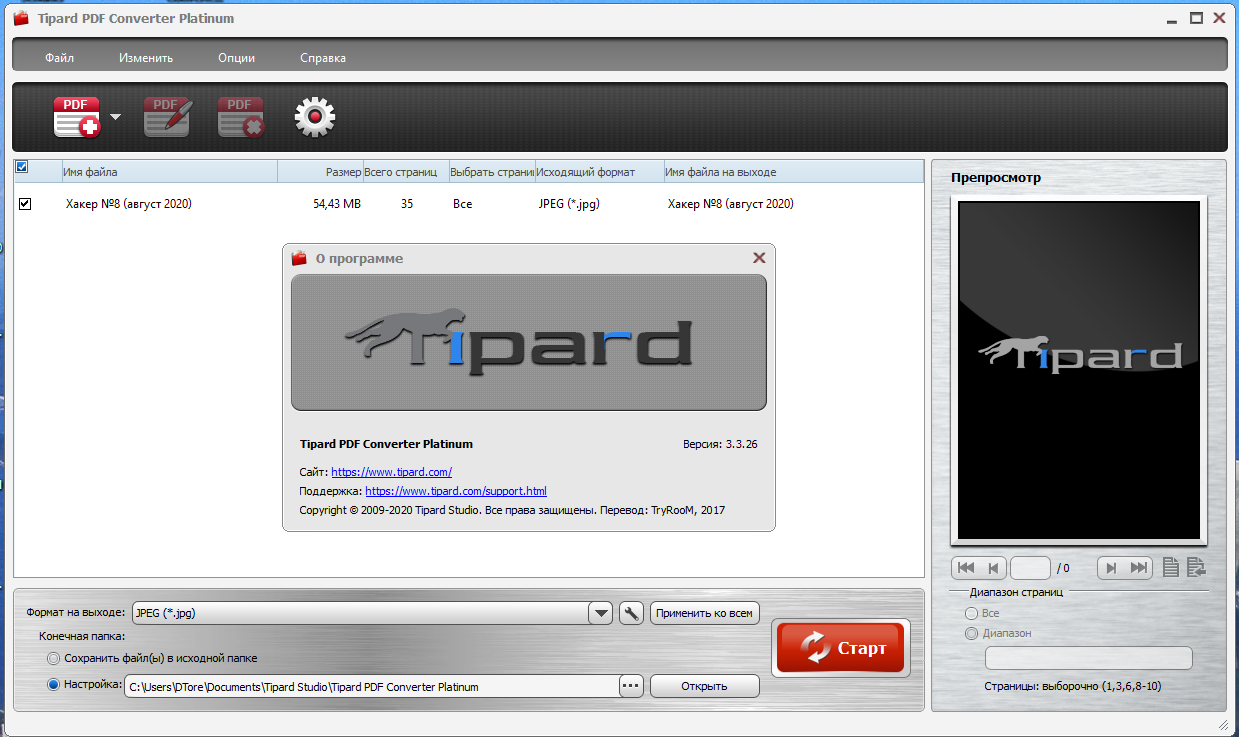Click the Открыть button
This screenshot has width=1239, height=737.
(x=705, y=686)
